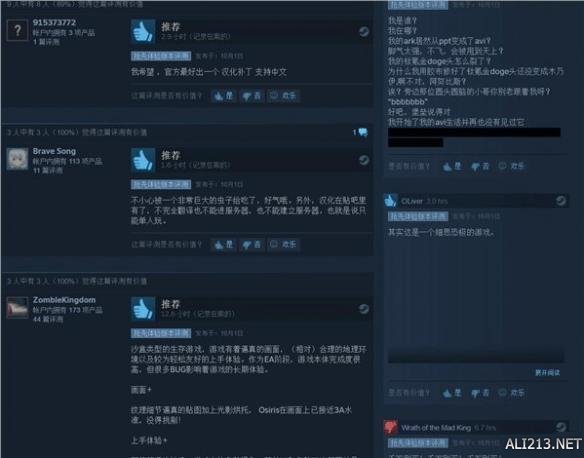Click Steam logo icon on 915373772's review
This screenshot has width=584, height=458.
(x=364, y=32)
